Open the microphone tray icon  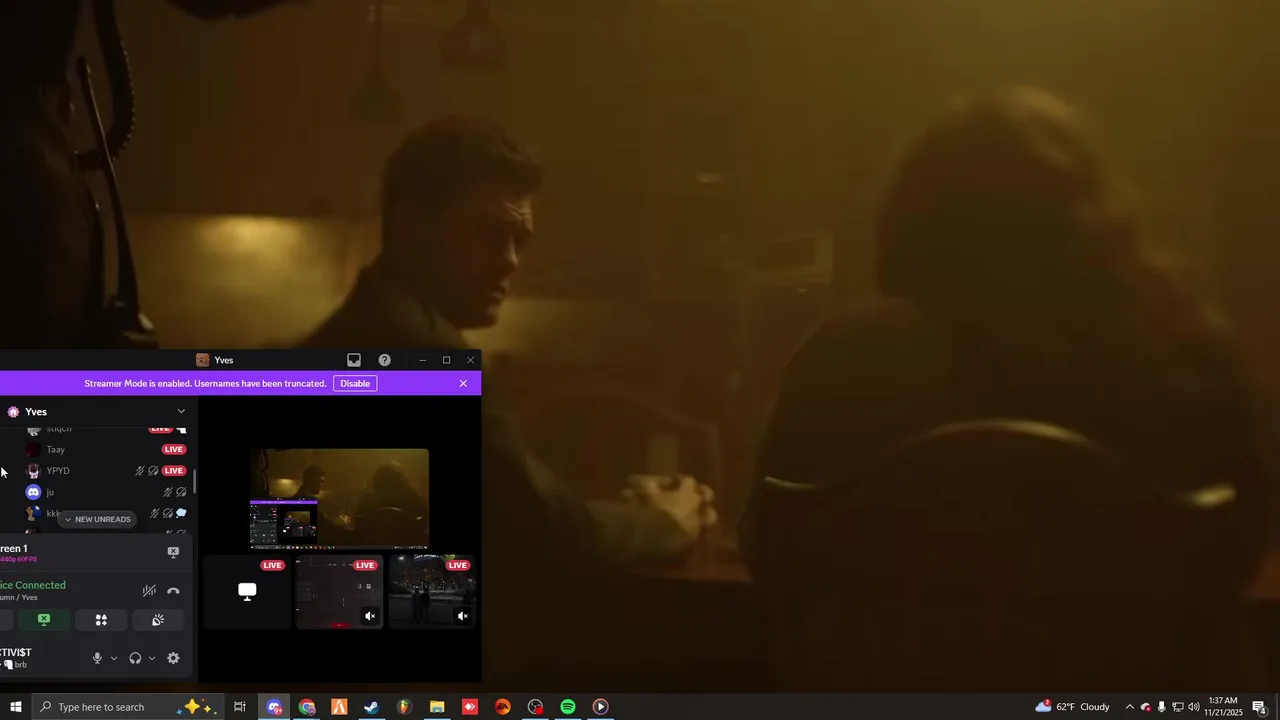click(x=1161, y=707)
